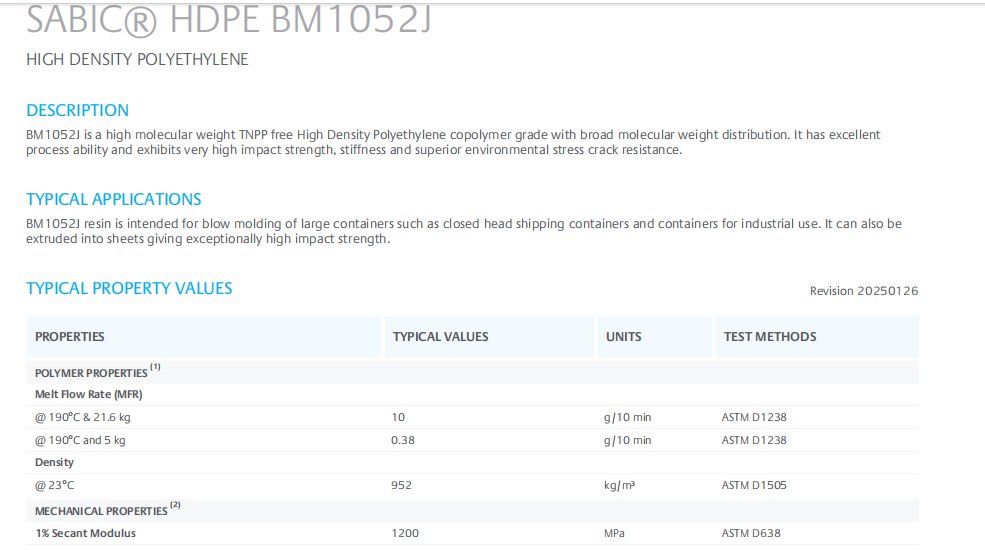Click the Revision 20250126 text
The height and width of the screenshot is (550, 985).
[x=864, y=291]
